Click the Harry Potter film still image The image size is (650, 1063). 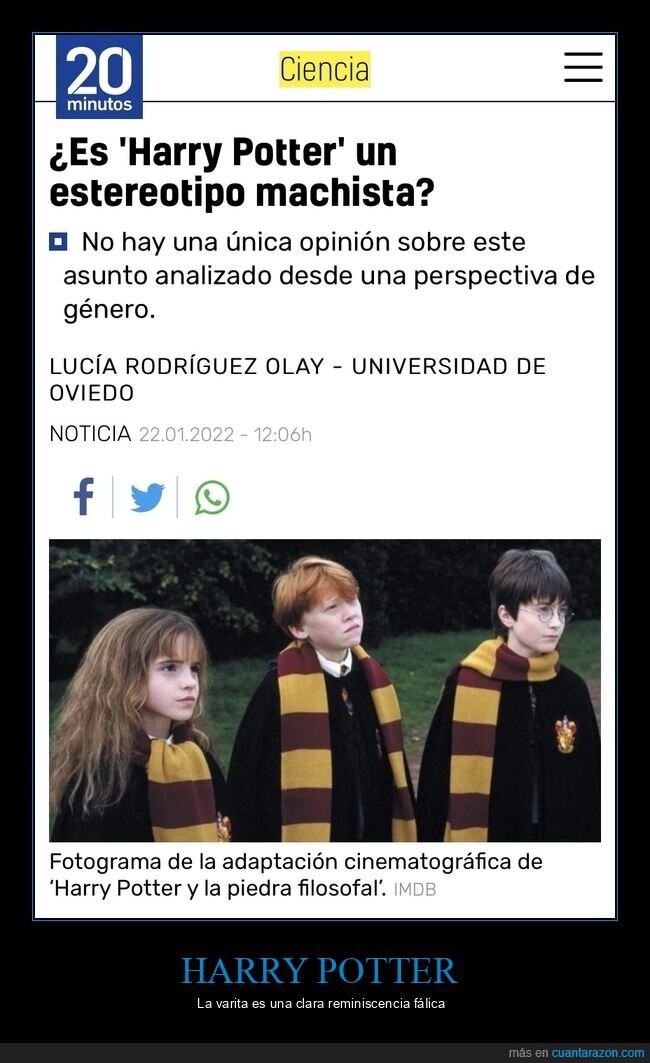point(325,690)
